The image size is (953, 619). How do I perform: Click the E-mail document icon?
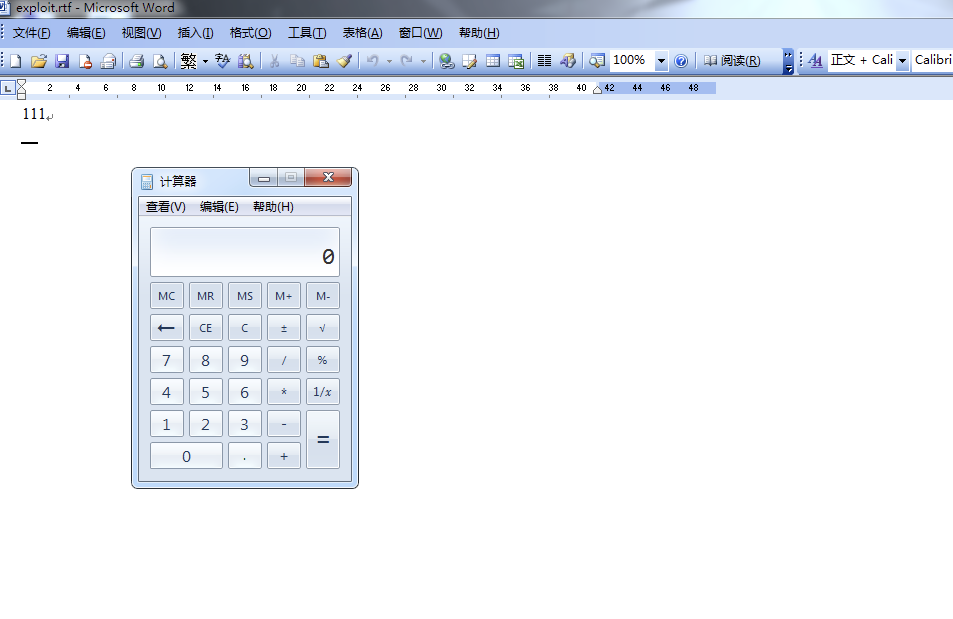pyautogui.click(x=108, y=61)
